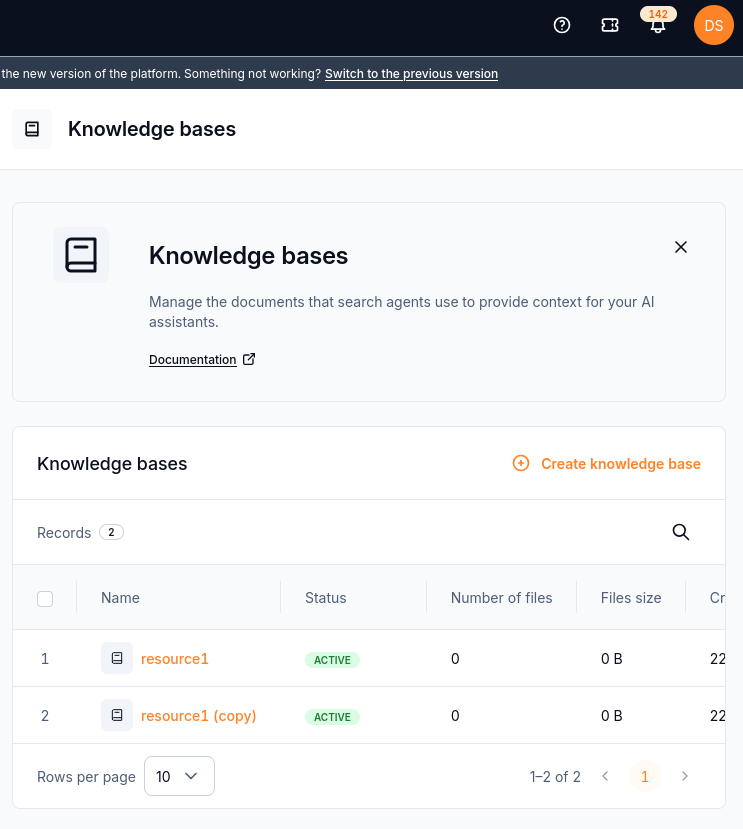The width and height of the screenshot is (743, 829).
Task: Go to the previous page arrow
Action: (x=606, y=776)
